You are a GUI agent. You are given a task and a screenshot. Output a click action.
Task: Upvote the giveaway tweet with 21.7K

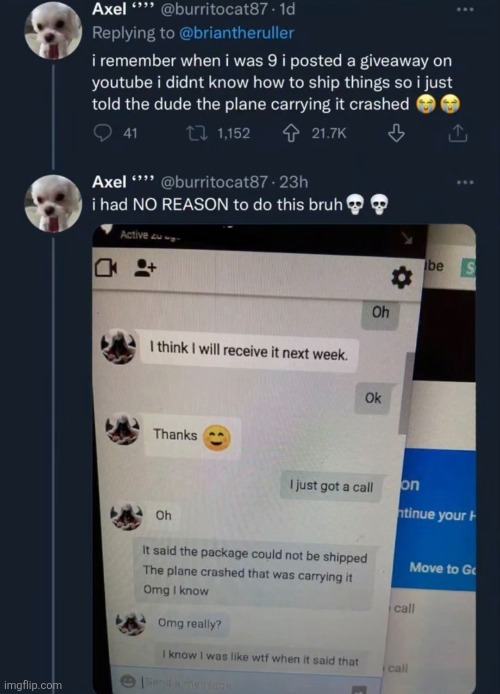289,133
